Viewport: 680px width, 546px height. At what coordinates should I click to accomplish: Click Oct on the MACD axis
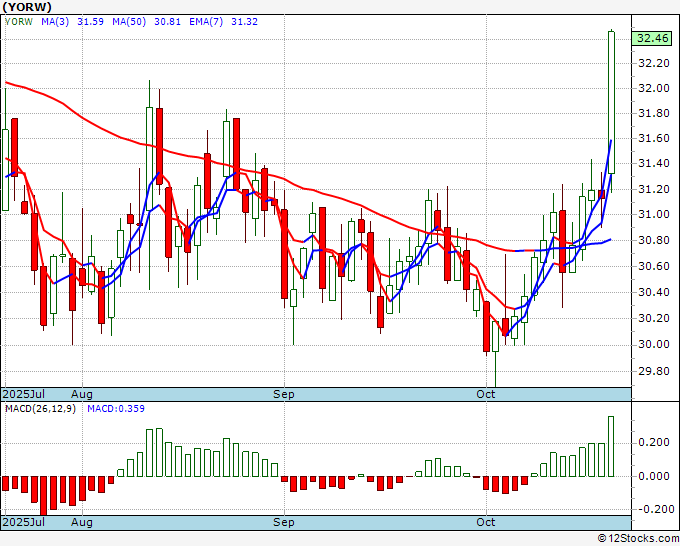pyautogui.click(x=486, y=522)
